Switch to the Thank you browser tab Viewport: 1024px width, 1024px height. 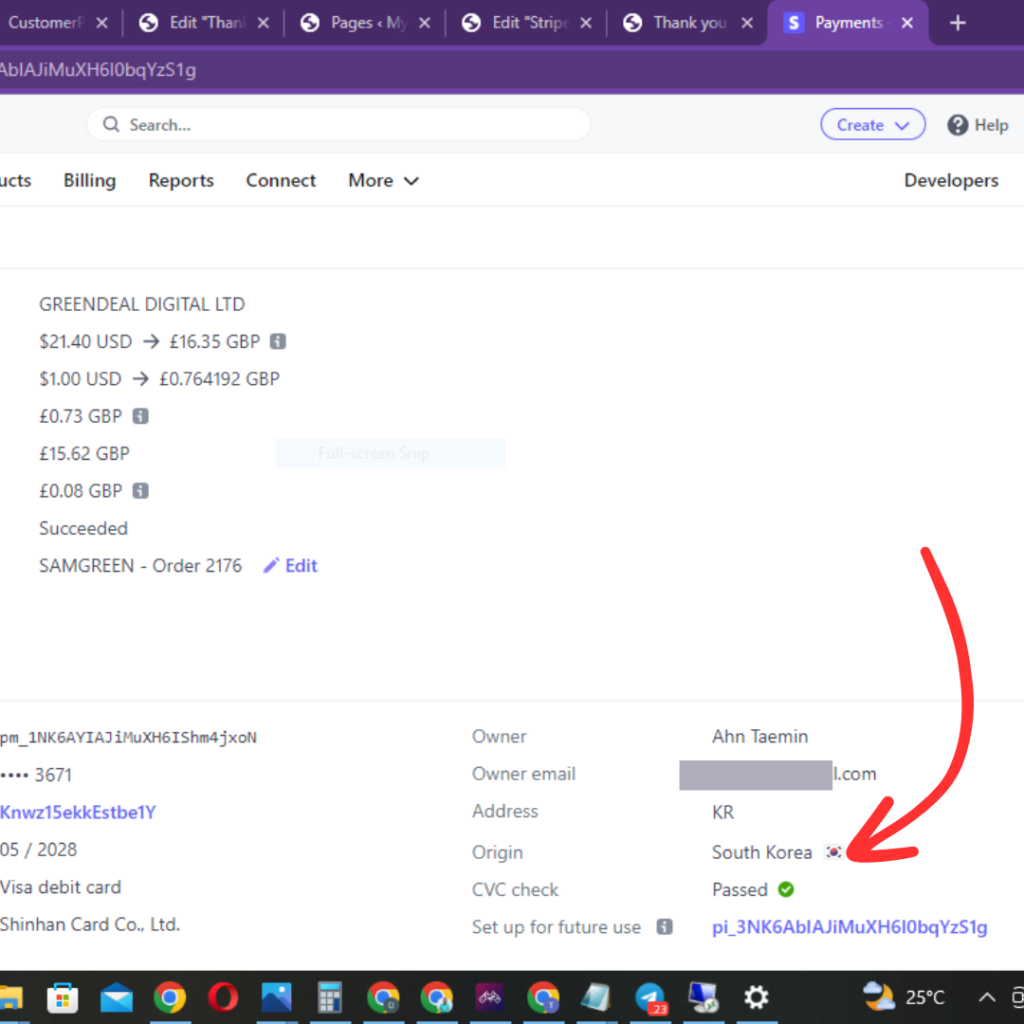[x=689, y=23]
